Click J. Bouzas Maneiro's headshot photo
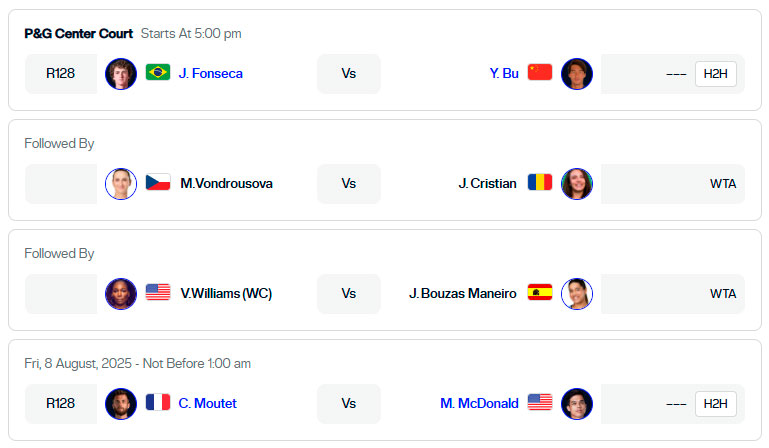769x448 pixels. pos(577,294)
